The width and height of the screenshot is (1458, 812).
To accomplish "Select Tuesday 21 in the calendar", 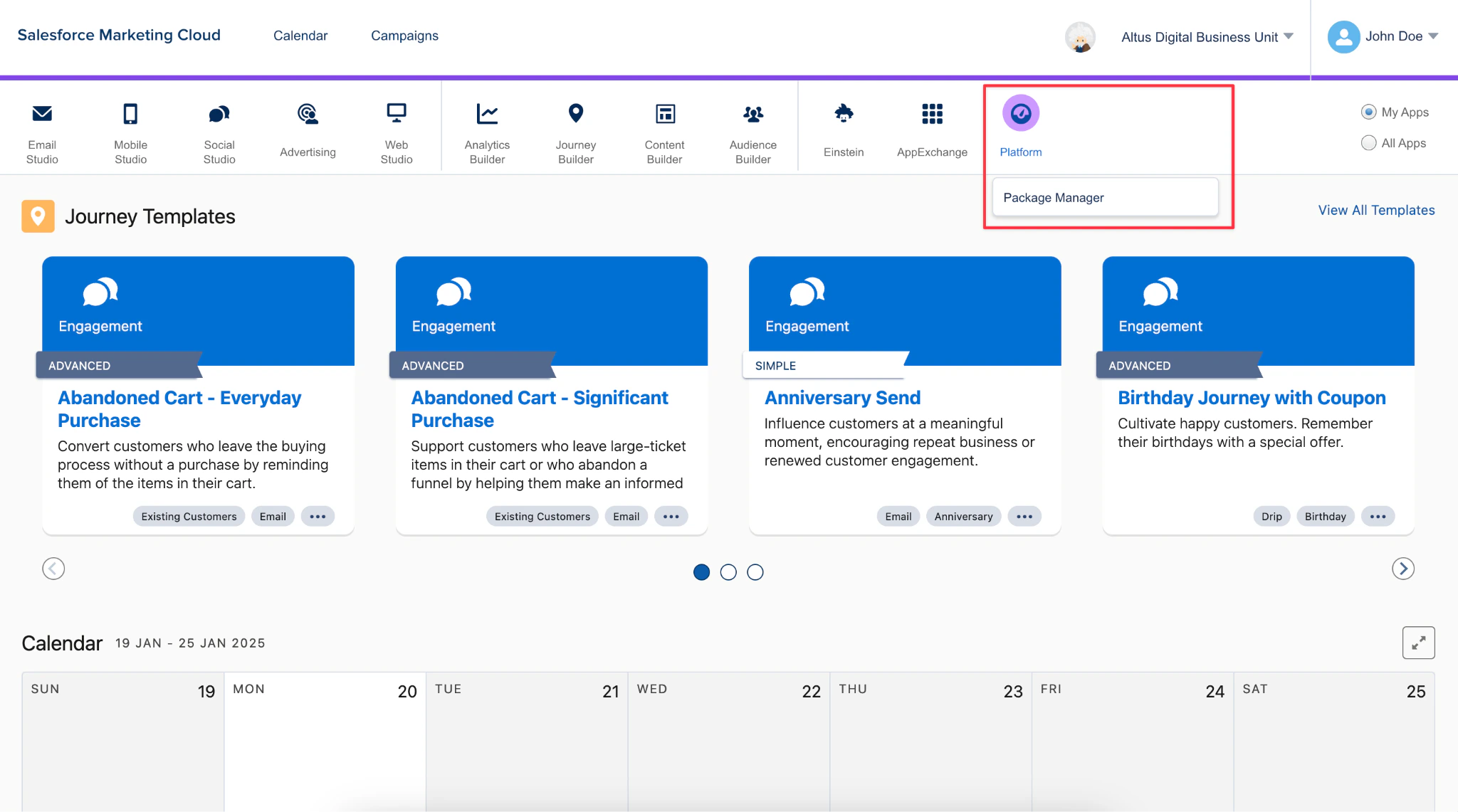I will (x=527, y=742).
